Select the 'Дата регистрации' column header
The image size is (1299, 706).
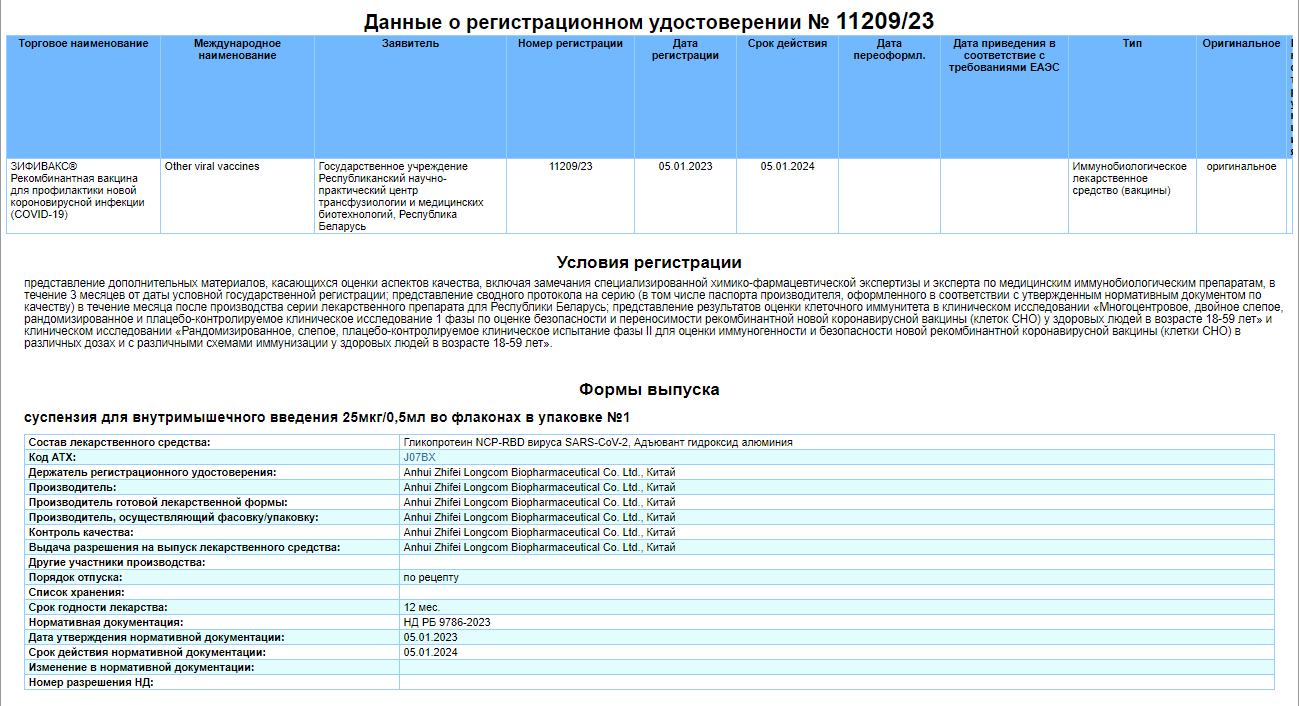pos(685,50)
